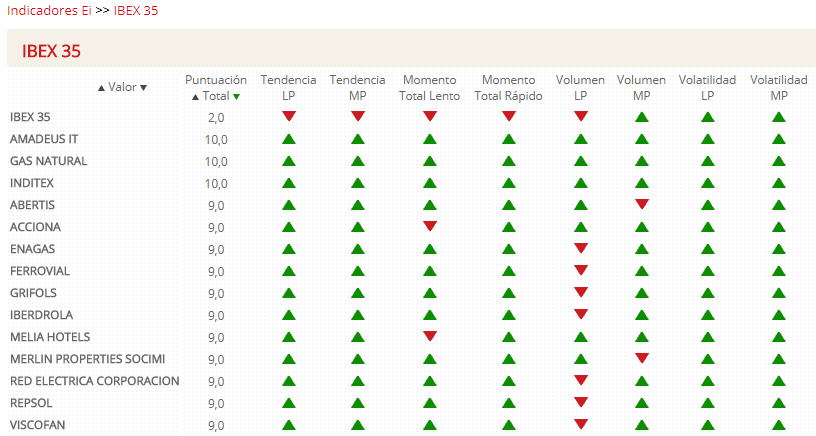816x436 pixels.
Task: Click VISCOFAN Volumen LP red down arrow
Action: point(581,424)
